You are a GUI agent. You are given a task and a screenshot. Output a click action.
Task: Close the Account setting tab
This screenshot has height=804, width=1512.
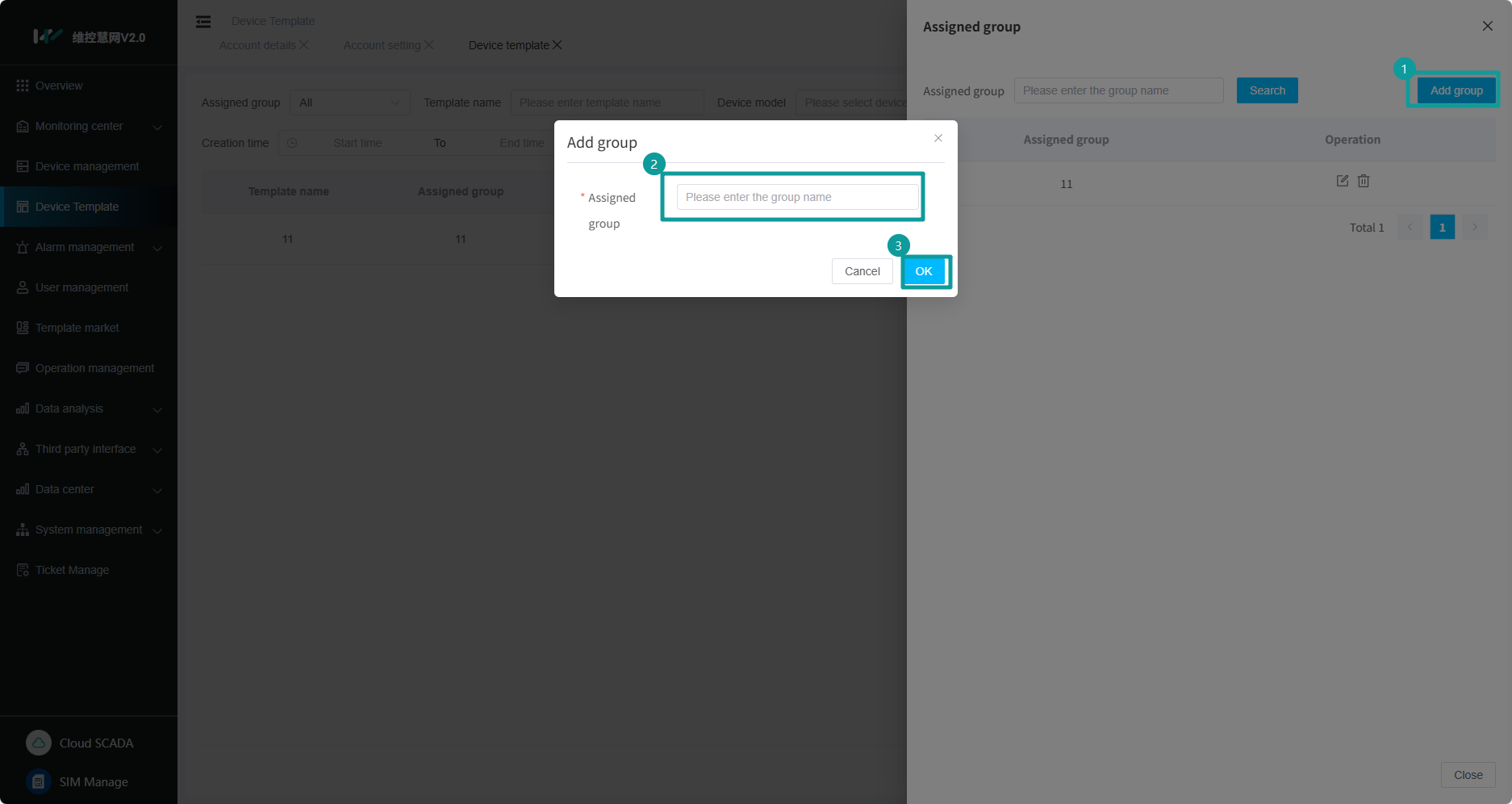tap(429, 45)
